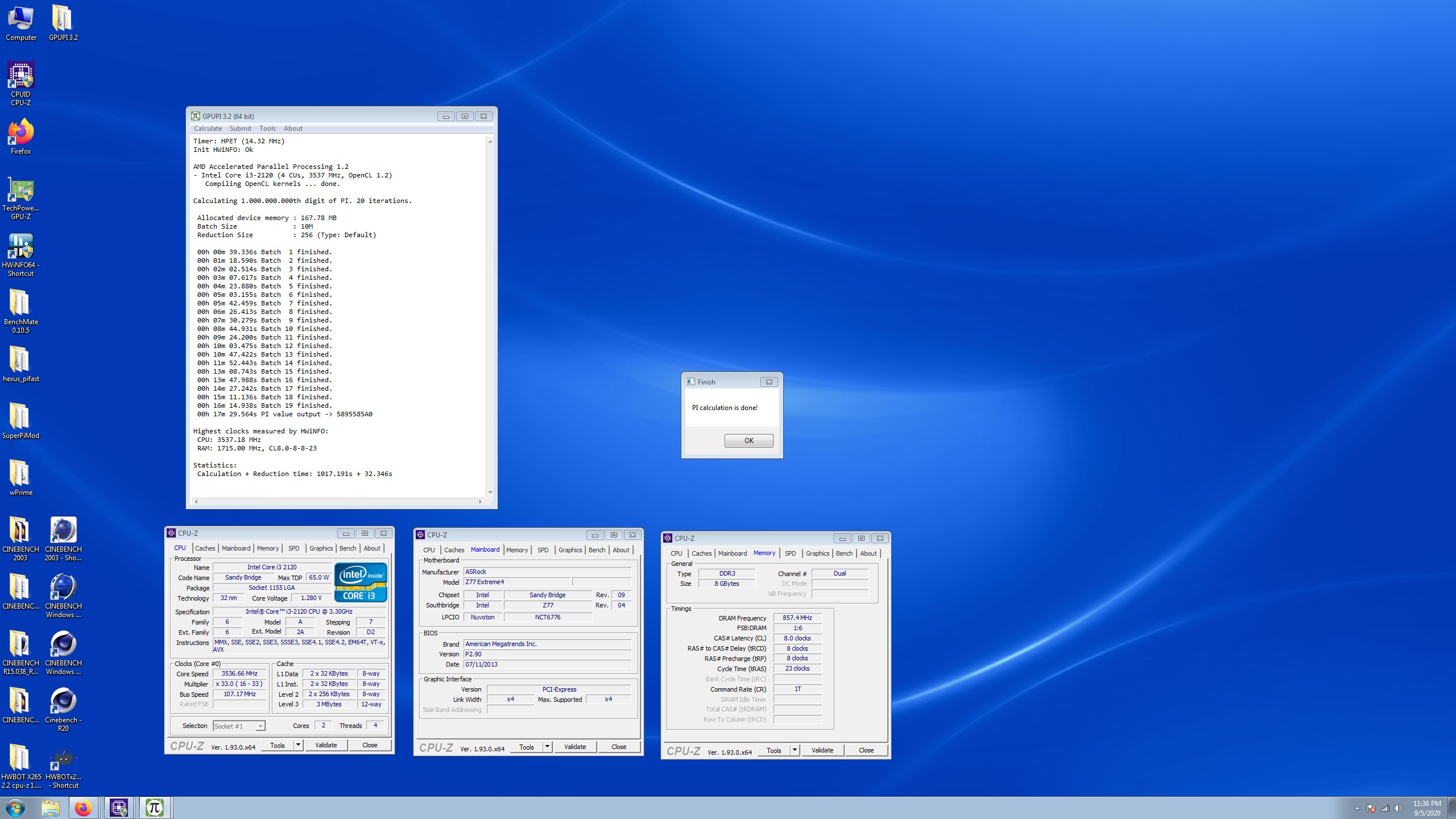Open the GPUPI Submit menu

[x=240, y=129]
